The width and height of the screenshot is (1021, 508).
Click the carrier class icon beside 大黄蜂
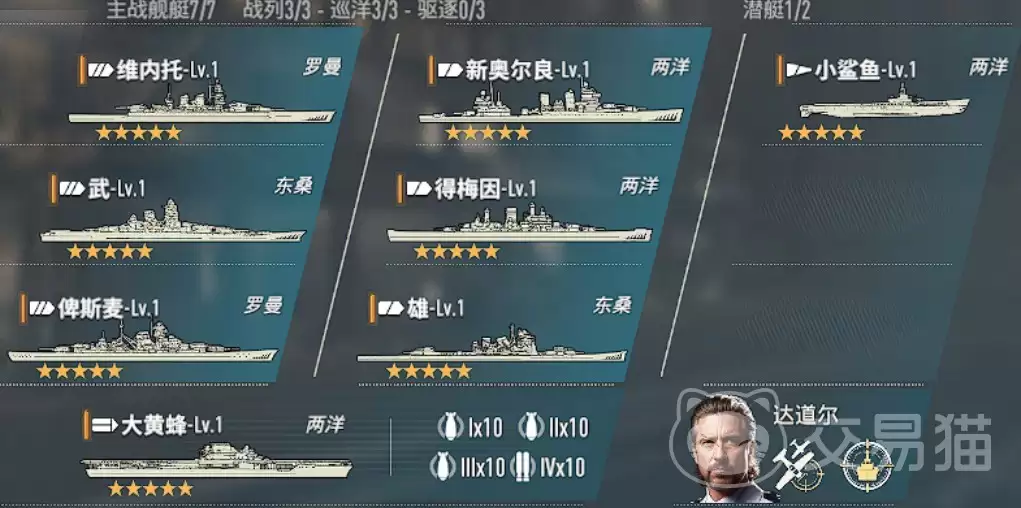coord(104,426)
